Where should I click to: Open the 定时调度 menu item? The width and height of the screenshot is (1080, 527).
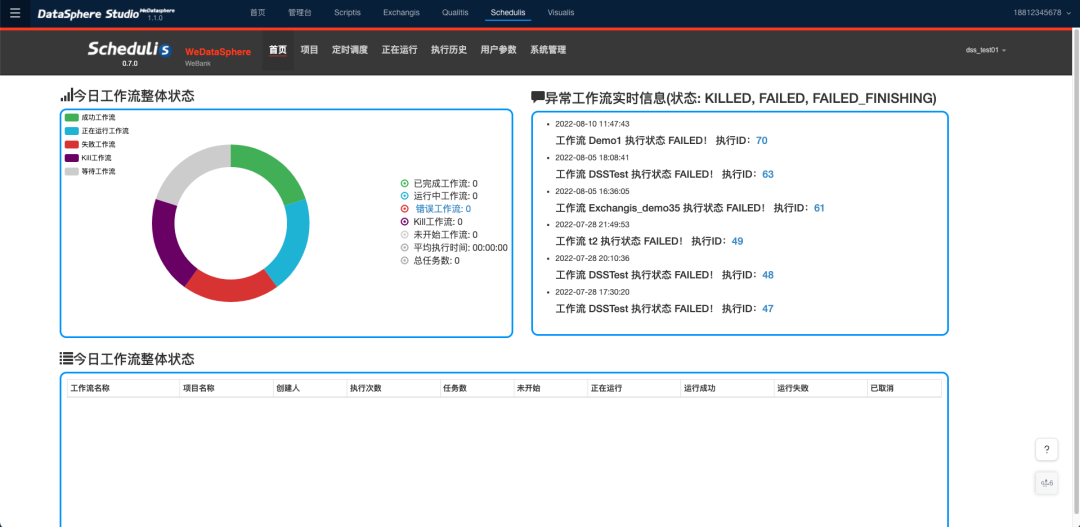click(x=350, y=50)
